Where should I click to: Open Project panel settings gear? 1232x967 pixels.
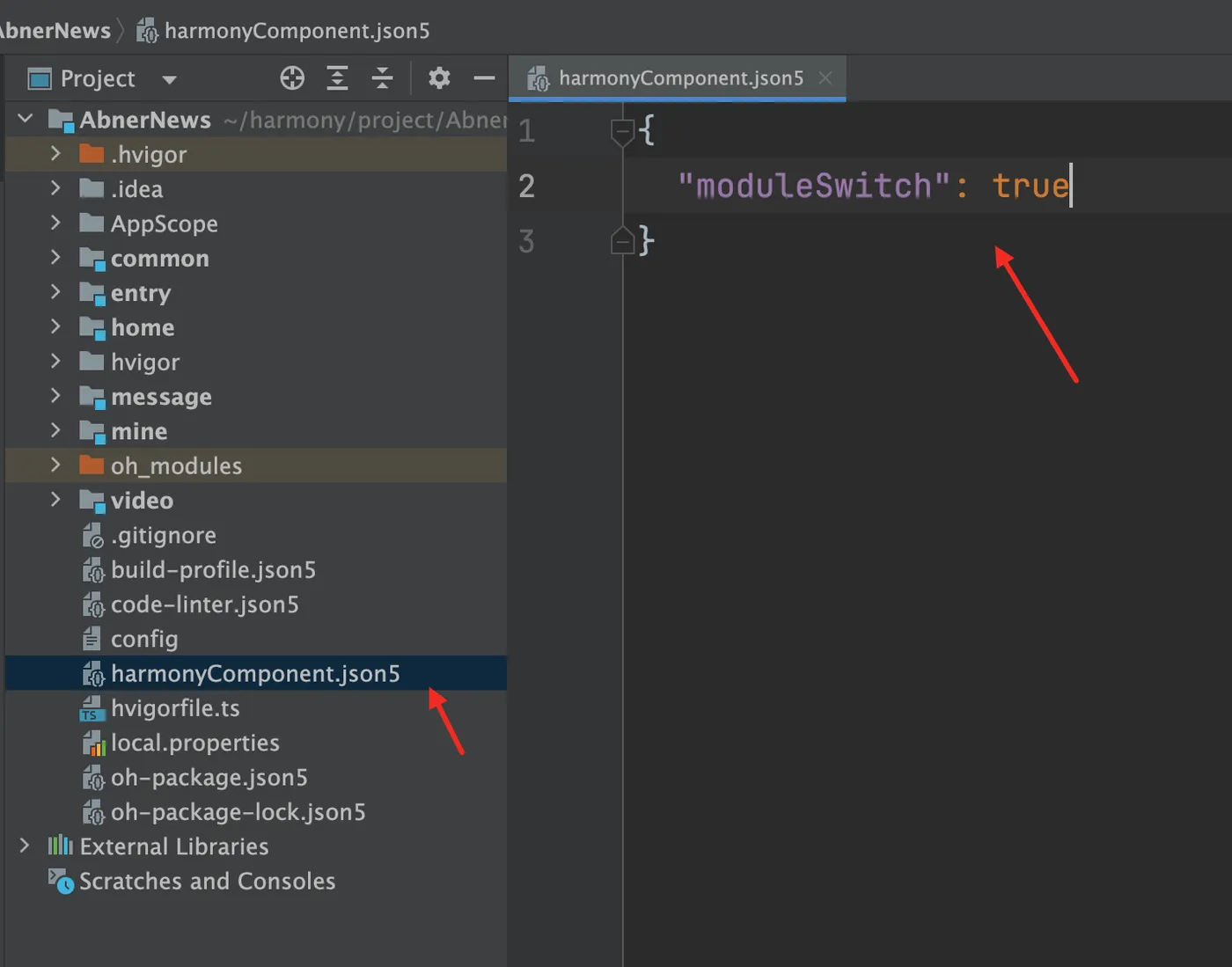click(x=439, y=78)
